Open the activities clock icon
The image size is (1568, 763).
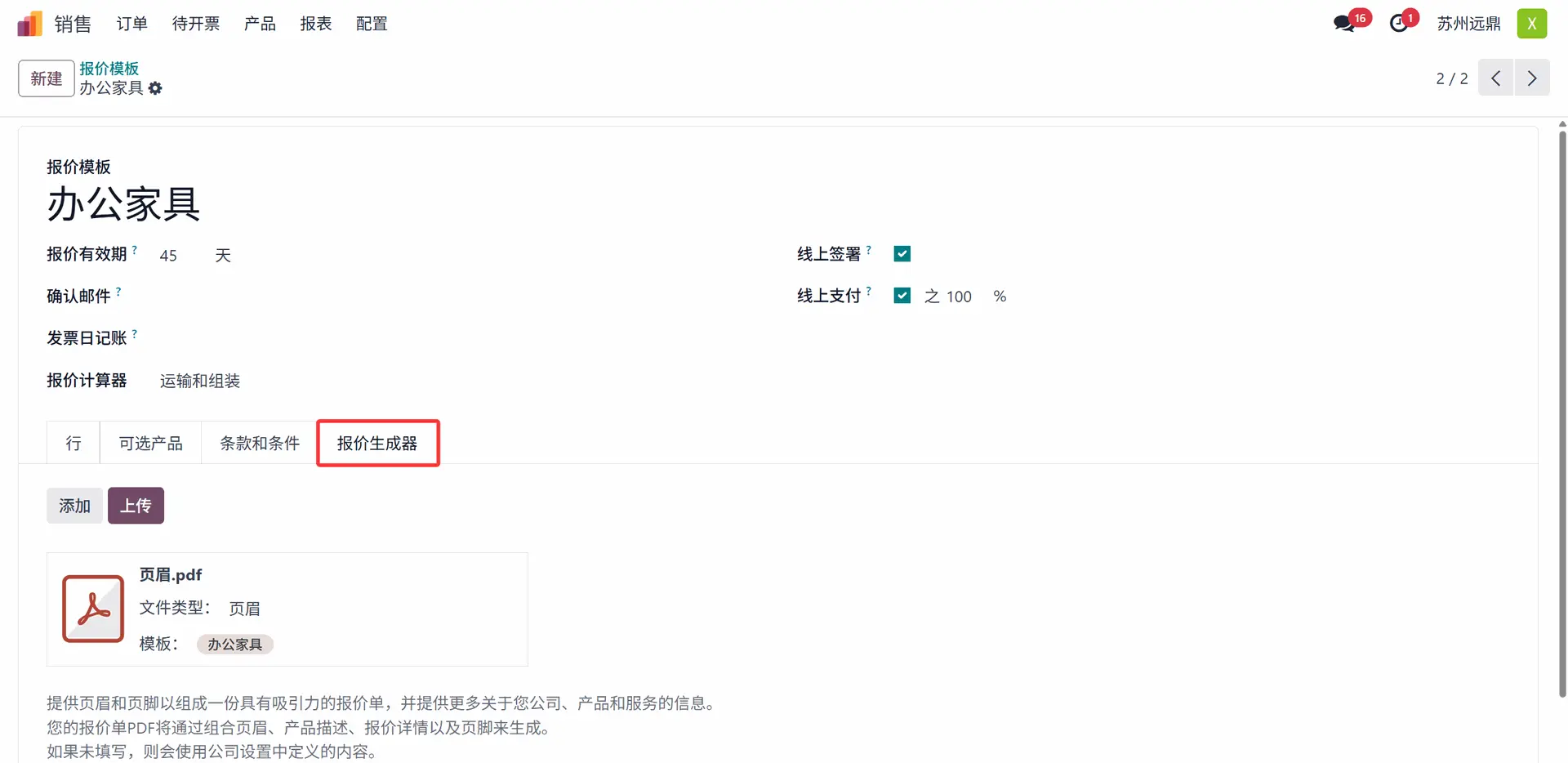coord(1399,24)
